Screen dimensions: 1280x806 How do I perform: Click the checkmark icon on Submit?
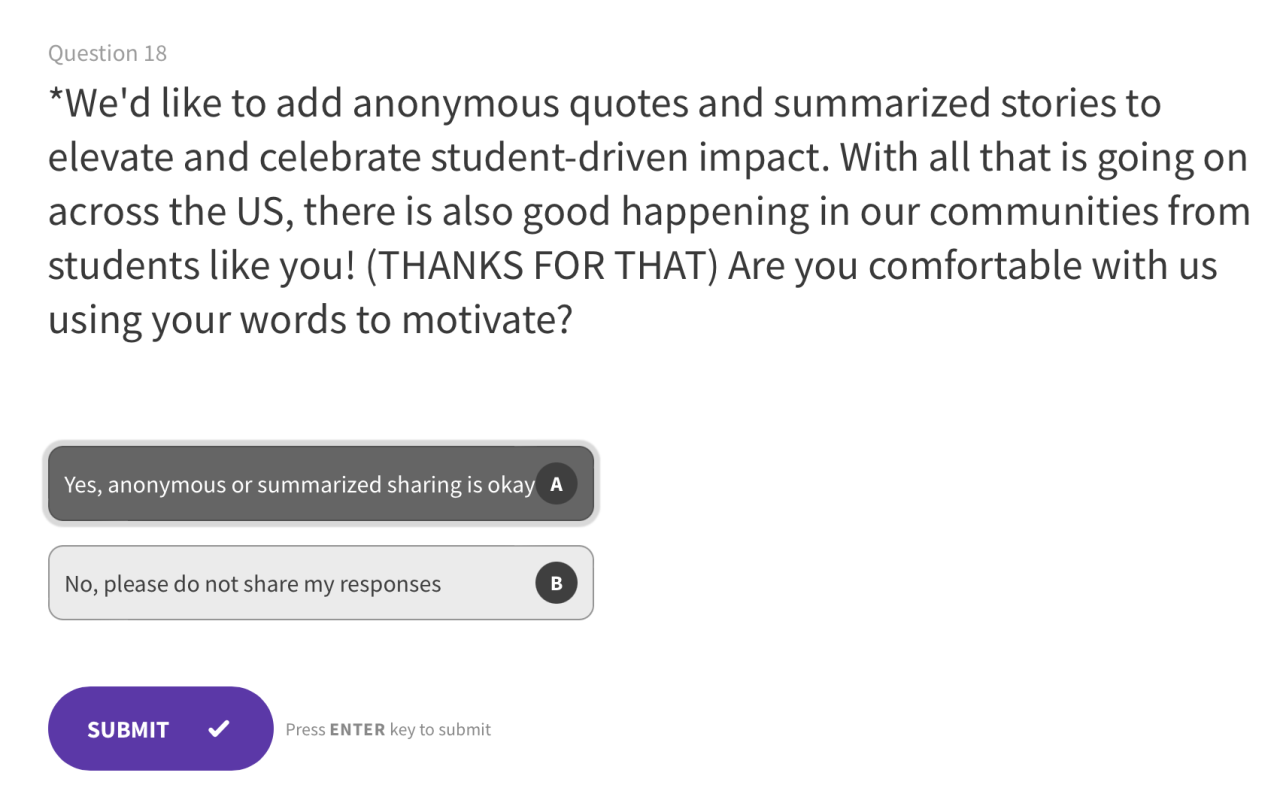pos(219,729)
